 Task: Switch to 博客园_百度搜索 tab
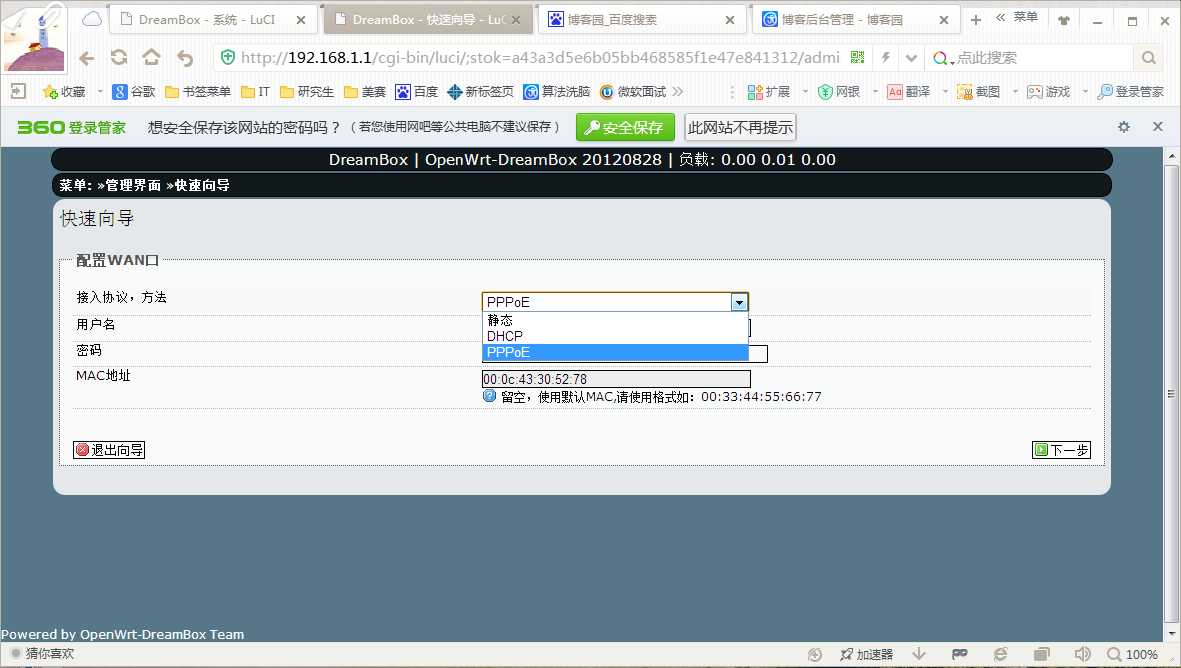click(x=640, y=20)
